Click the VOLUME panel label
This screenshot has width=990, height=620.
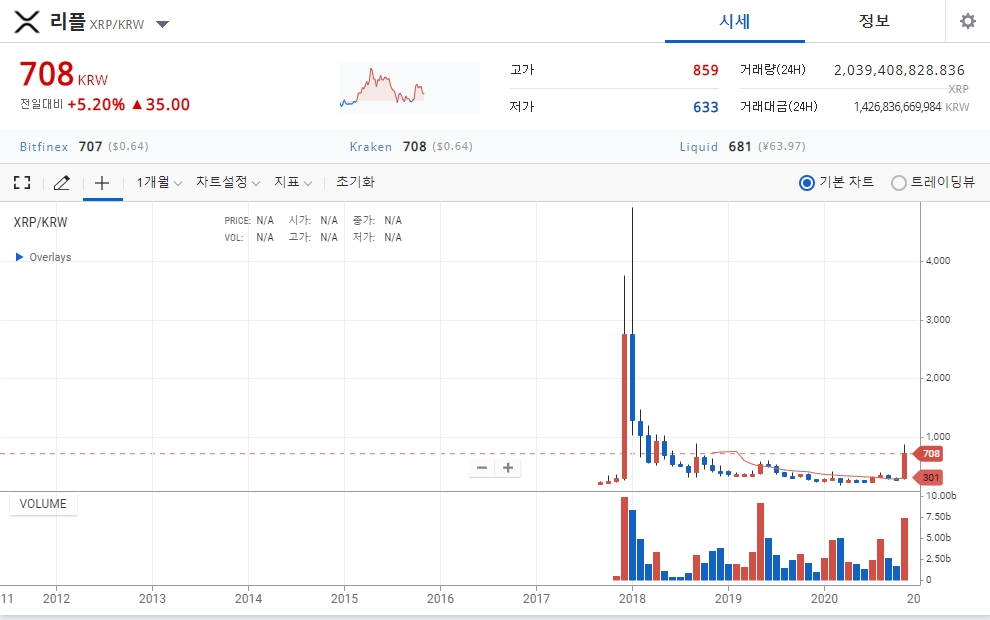[x=43, y=504]
